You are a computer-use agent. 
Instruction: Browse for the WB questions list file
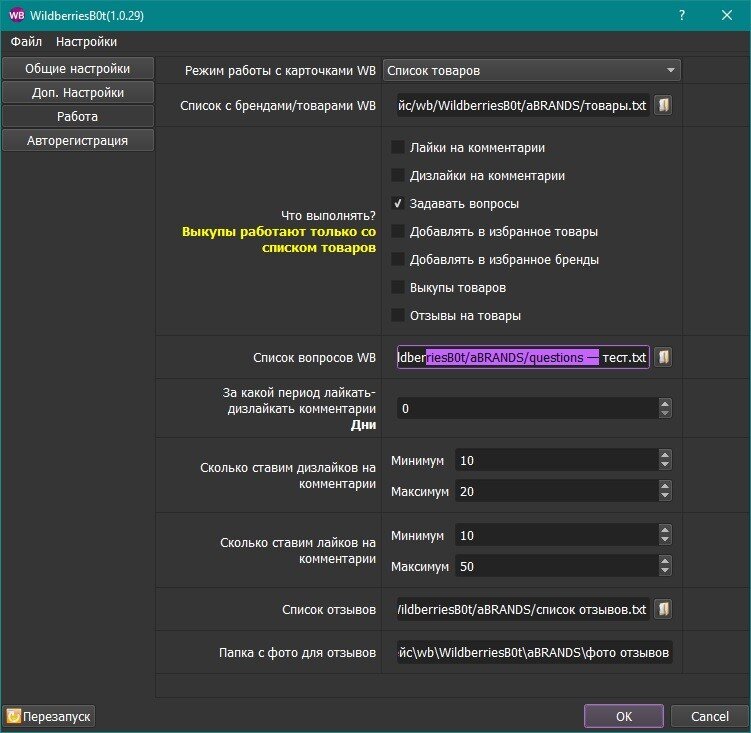tap(663, 357)
